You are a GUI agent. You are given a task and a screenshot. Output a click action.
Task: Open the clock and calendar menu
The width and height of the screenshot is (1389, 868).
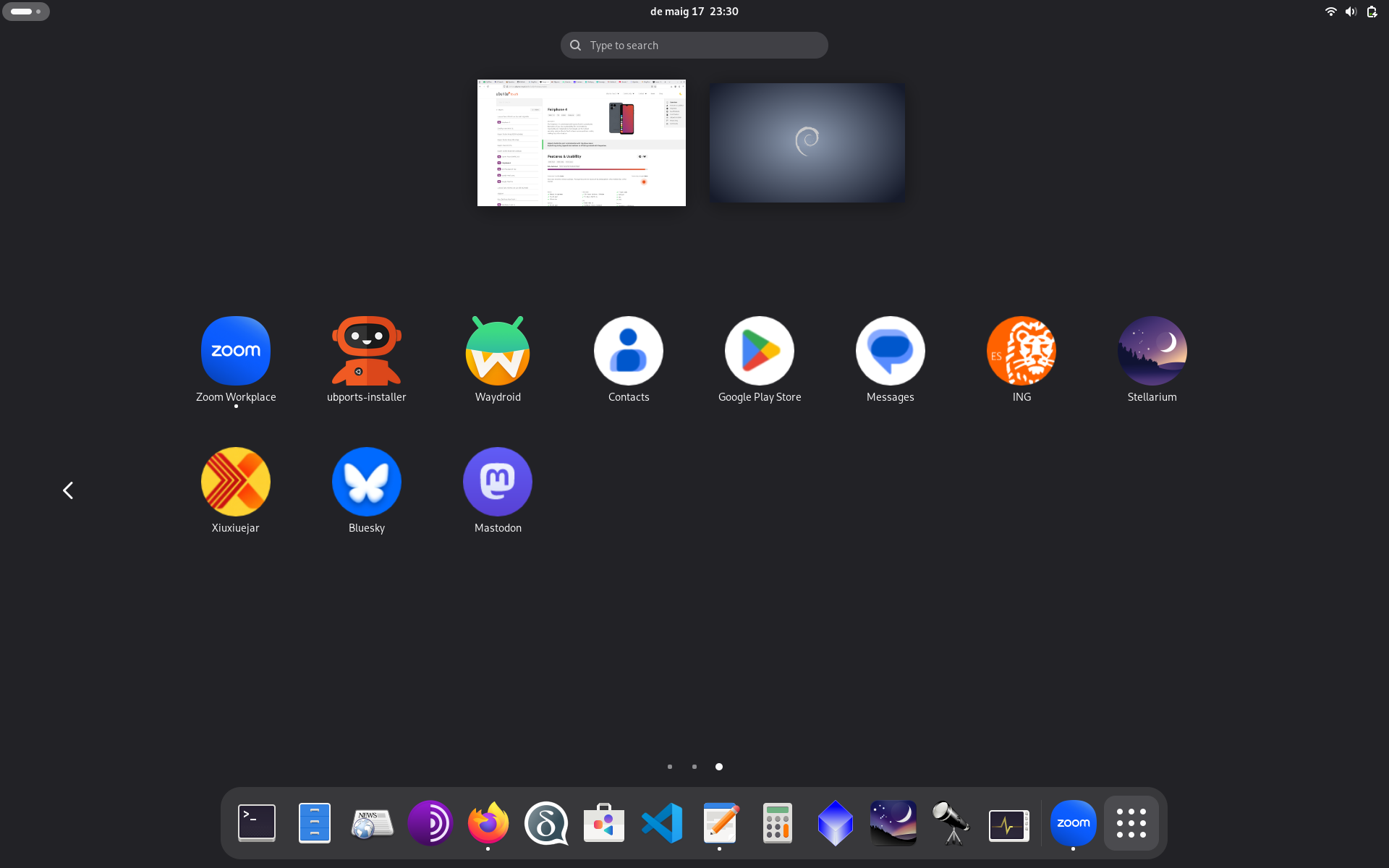point(694,12)
